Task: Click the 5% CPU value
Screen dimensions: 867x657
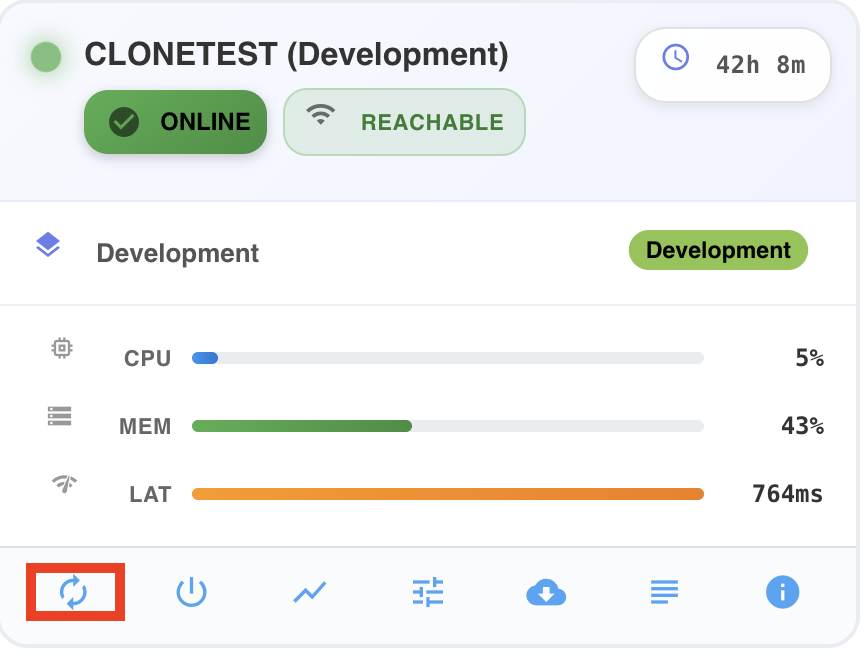Action: (809, 358)
